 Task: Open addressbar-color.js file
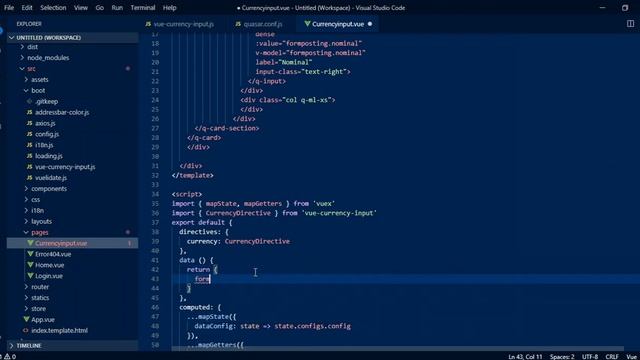click(73, 112)
